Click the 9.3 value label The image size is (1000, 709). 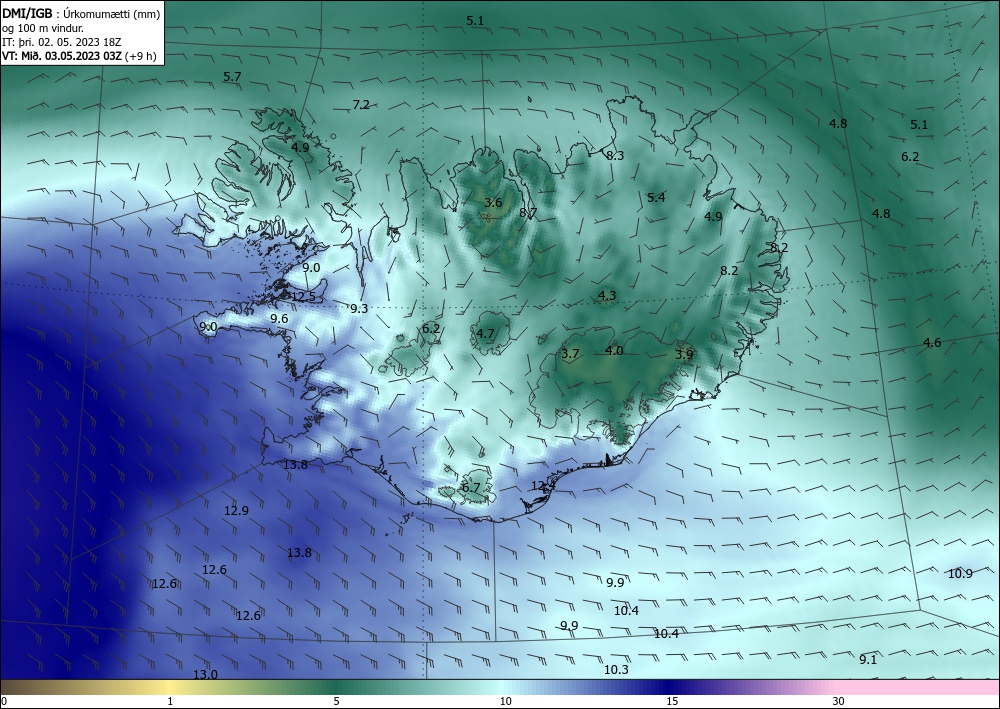[x=359, y=309]
